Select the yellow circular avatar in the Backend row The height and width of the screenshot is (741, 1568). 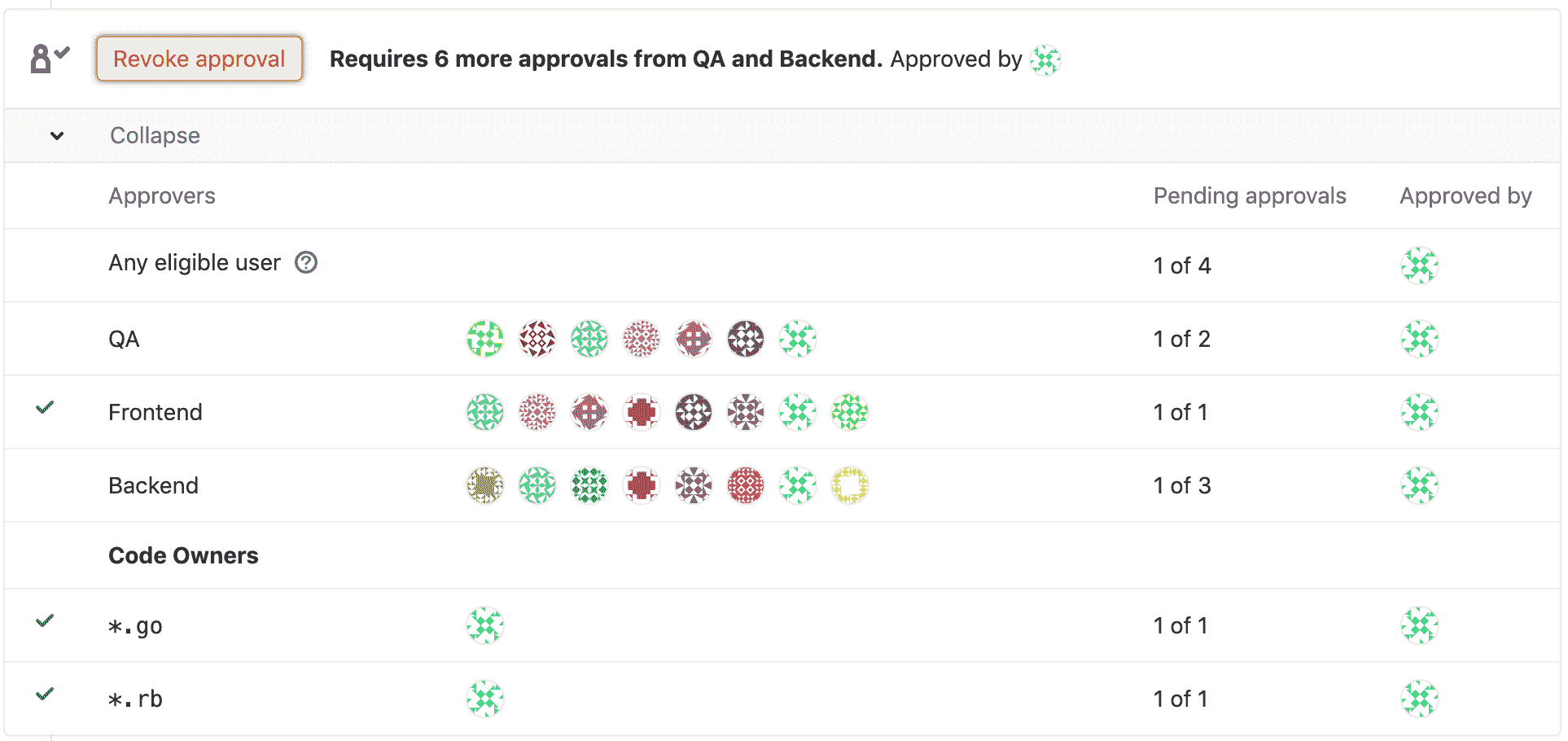pos(850,485)
